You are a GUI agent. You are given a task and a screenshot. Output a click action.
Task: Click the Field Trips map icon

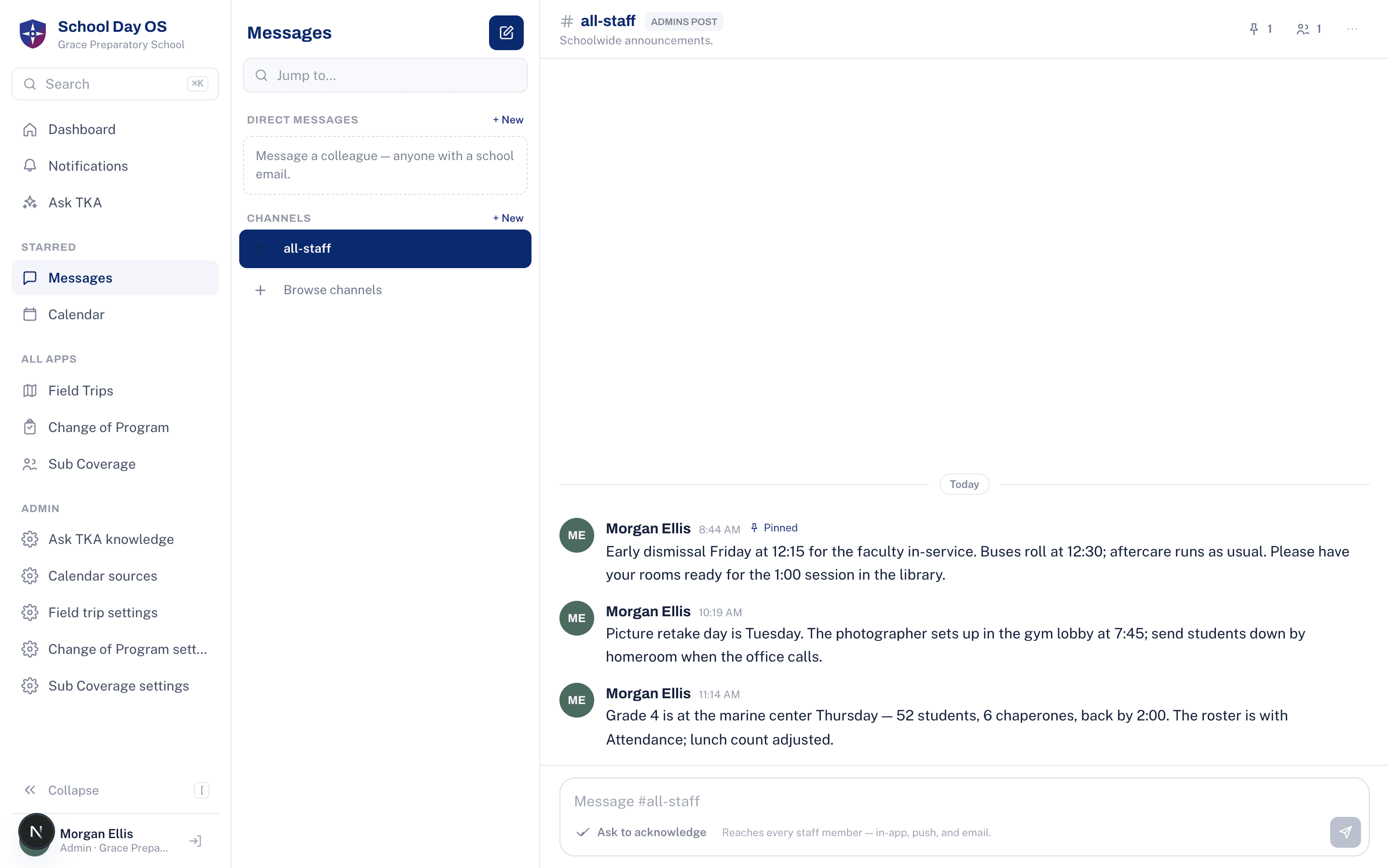(x=30, y=391)
